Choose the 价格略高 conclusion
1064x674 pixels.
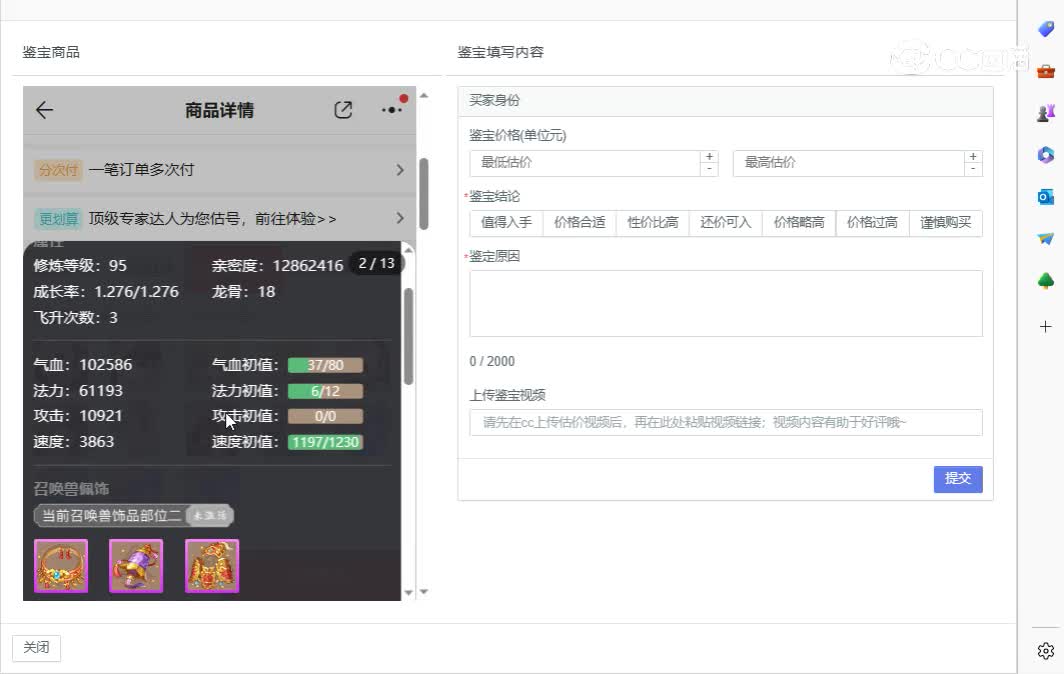[x=799, y=223]
